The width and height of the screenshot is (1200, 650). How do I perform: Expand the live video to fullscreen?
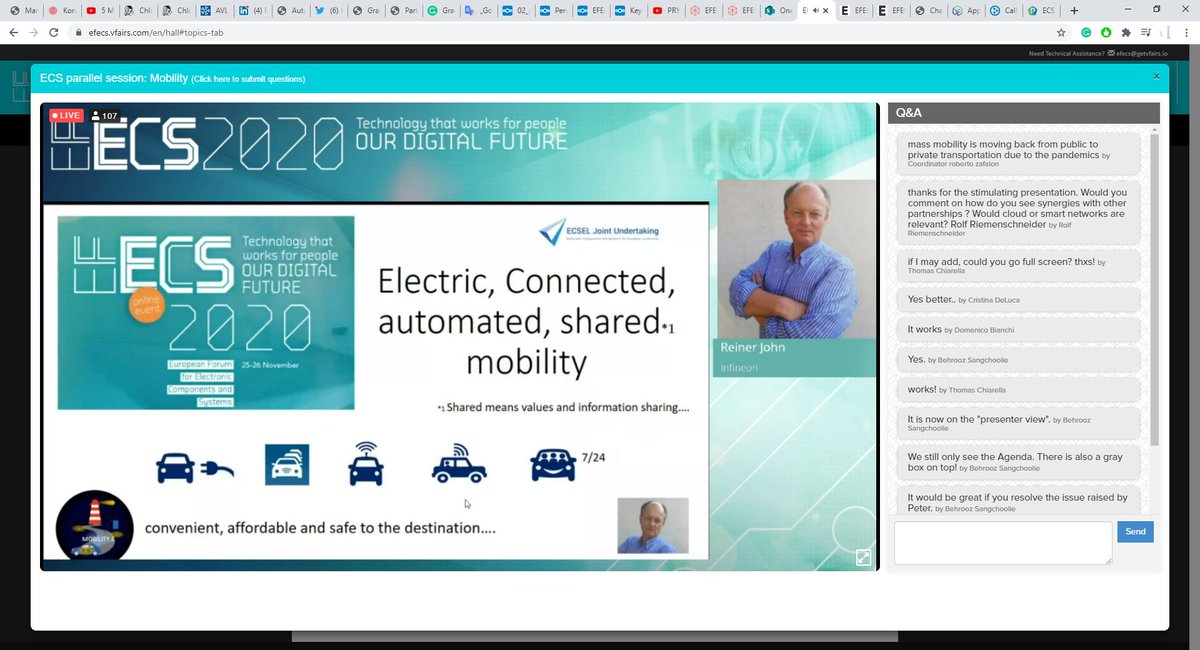864,558
